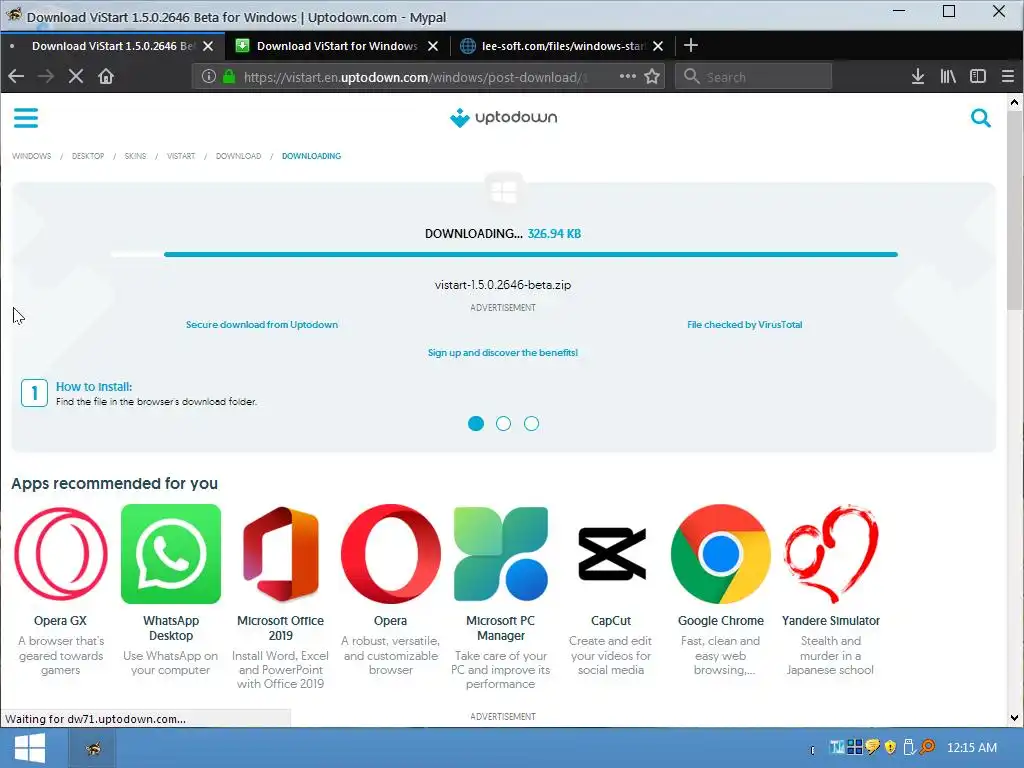Screen dimensions: 1024x768
Task: Switch to Download ViStart for Windows tab
Action: (336, 46)
